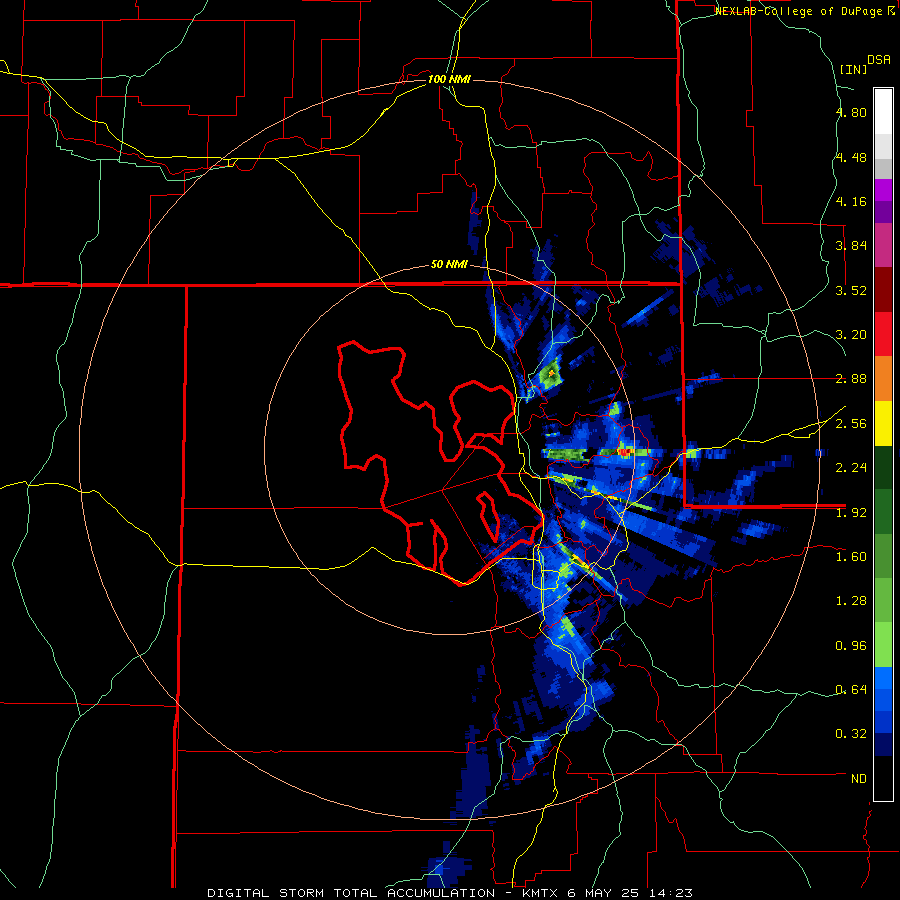Pick the black ND swatch in legend
900x900 pixels.
pyautogui.click(x=883, y=778)
